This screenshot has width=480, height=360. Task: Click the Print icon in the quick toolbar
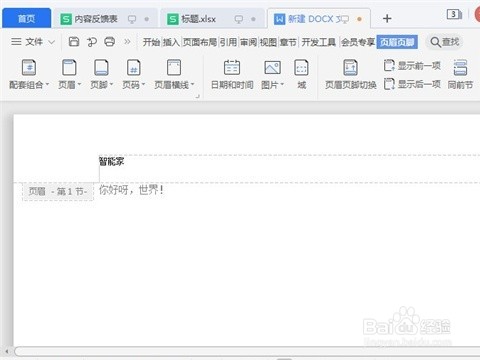[110, 42]
